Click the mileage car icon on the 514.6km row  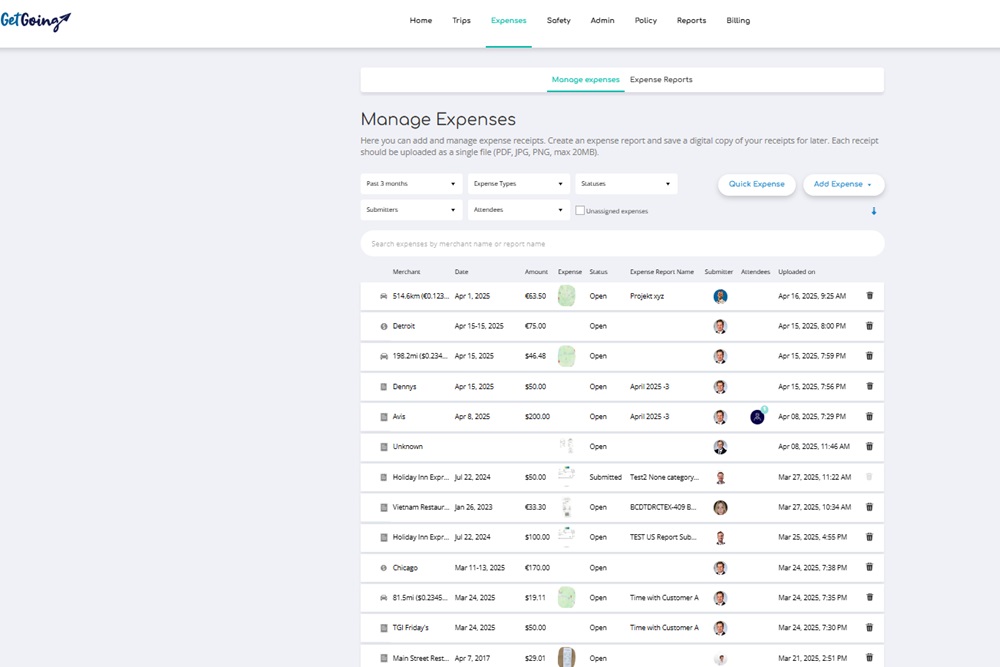(x=383, y=296)
